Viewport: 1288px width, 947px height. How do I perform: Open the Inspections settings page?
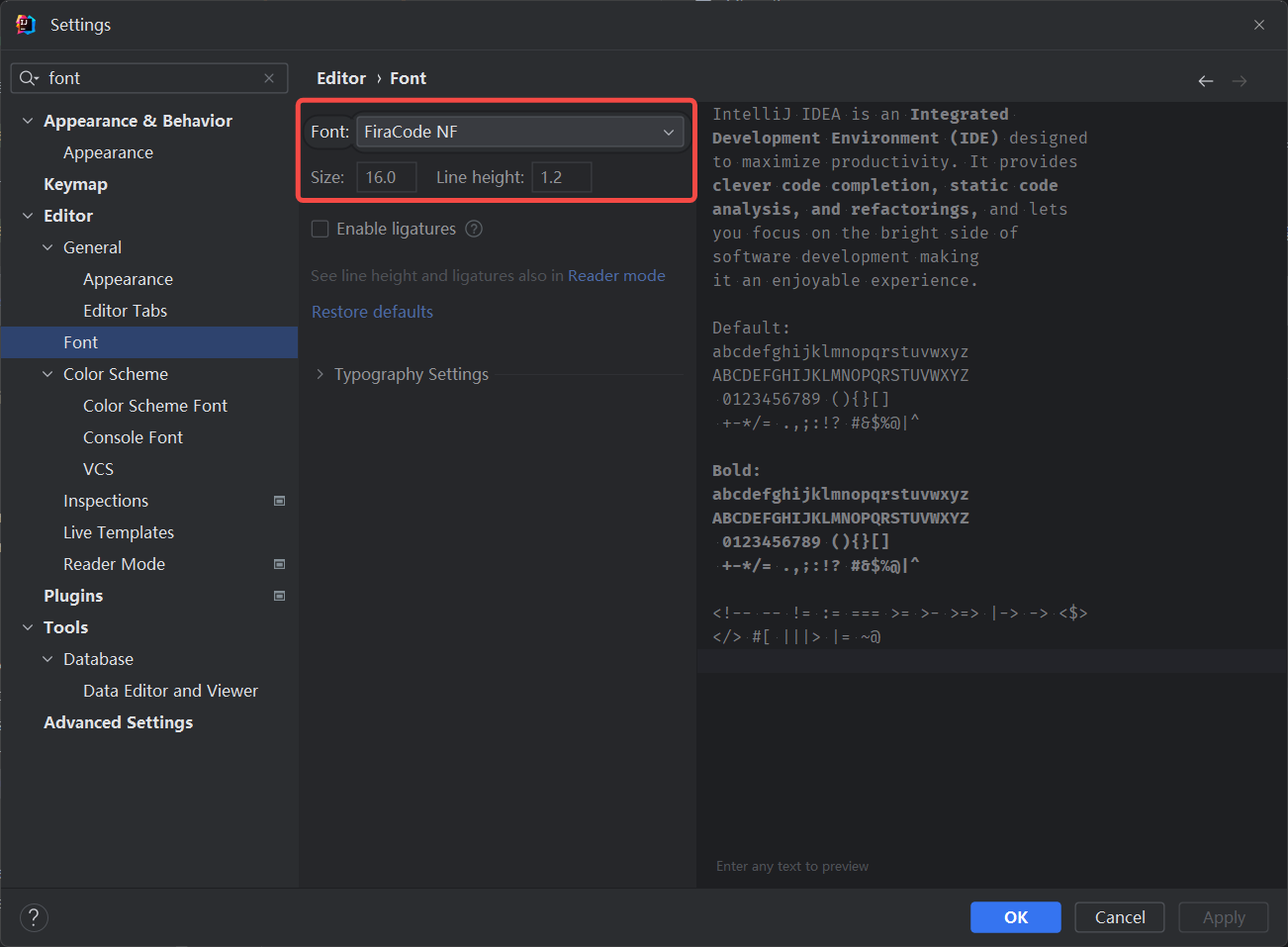click(106, 501)
